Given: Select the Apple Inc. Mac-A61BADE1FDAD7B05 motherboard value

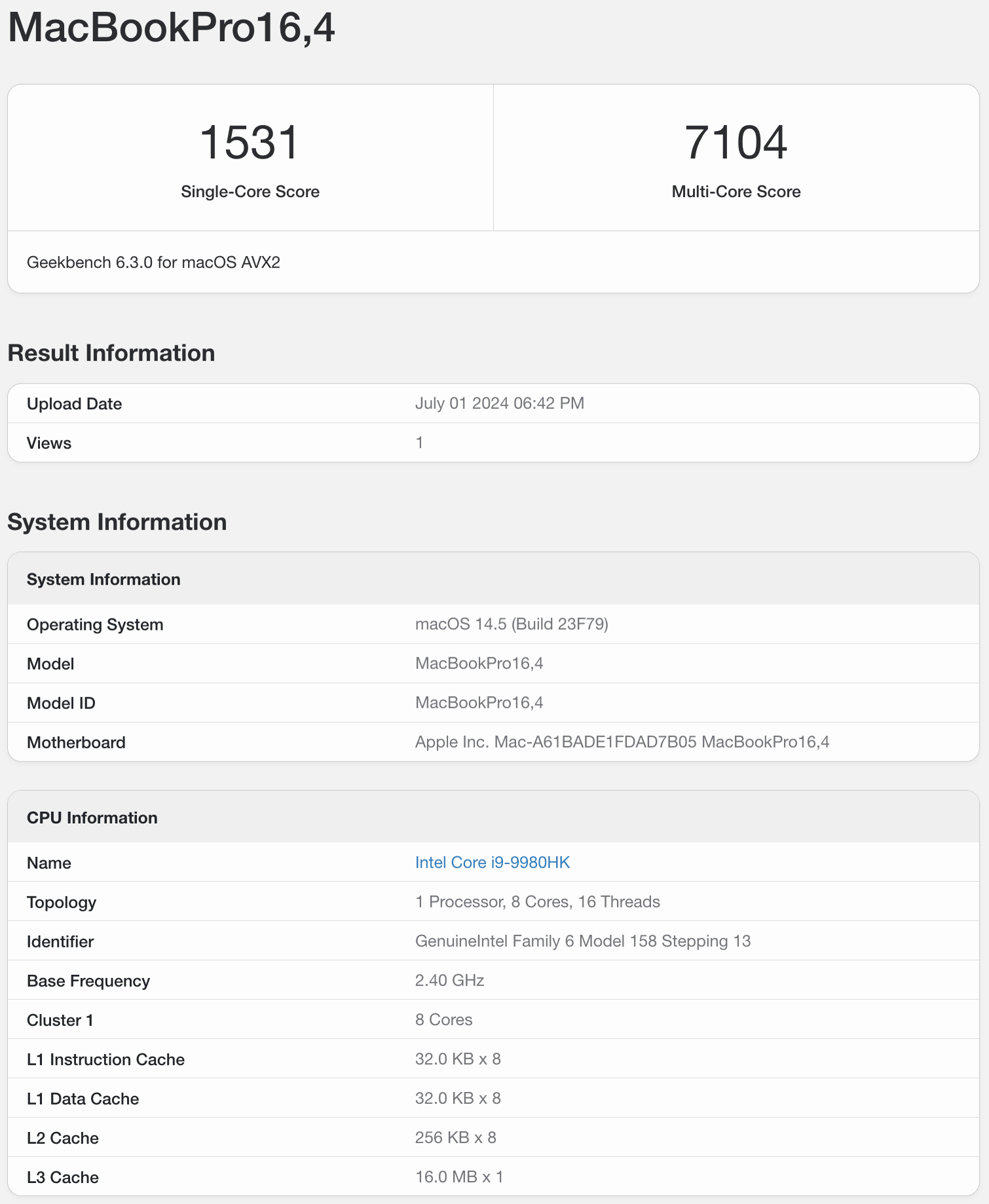Looking at the screenshot, I should (x=622, y=742).
